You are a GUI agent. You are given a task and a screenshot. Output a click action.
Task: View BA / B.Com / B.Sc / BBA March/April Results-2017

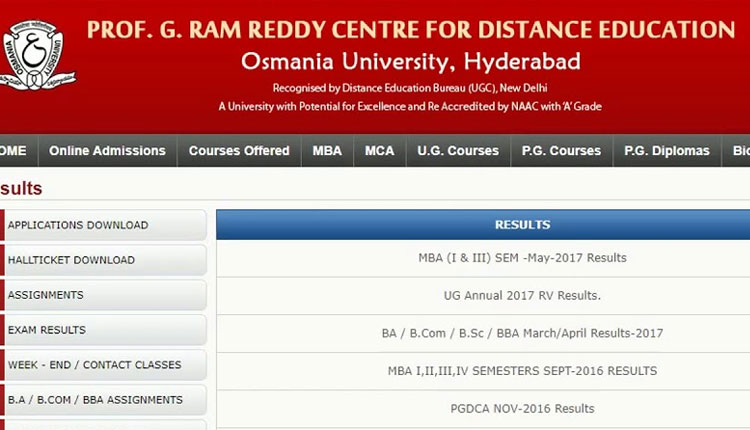522,333
